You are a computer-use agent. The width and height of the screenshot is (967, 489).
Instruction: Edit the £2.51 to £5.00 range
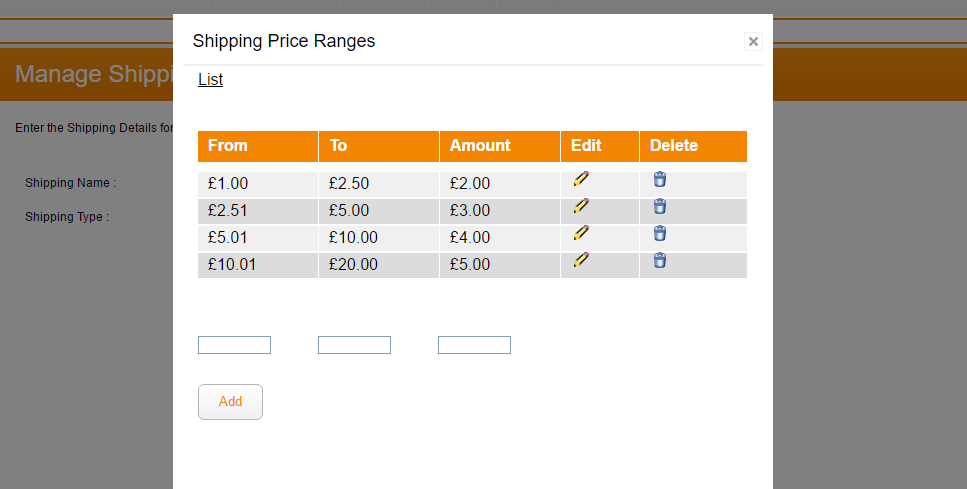pos(581,206)
